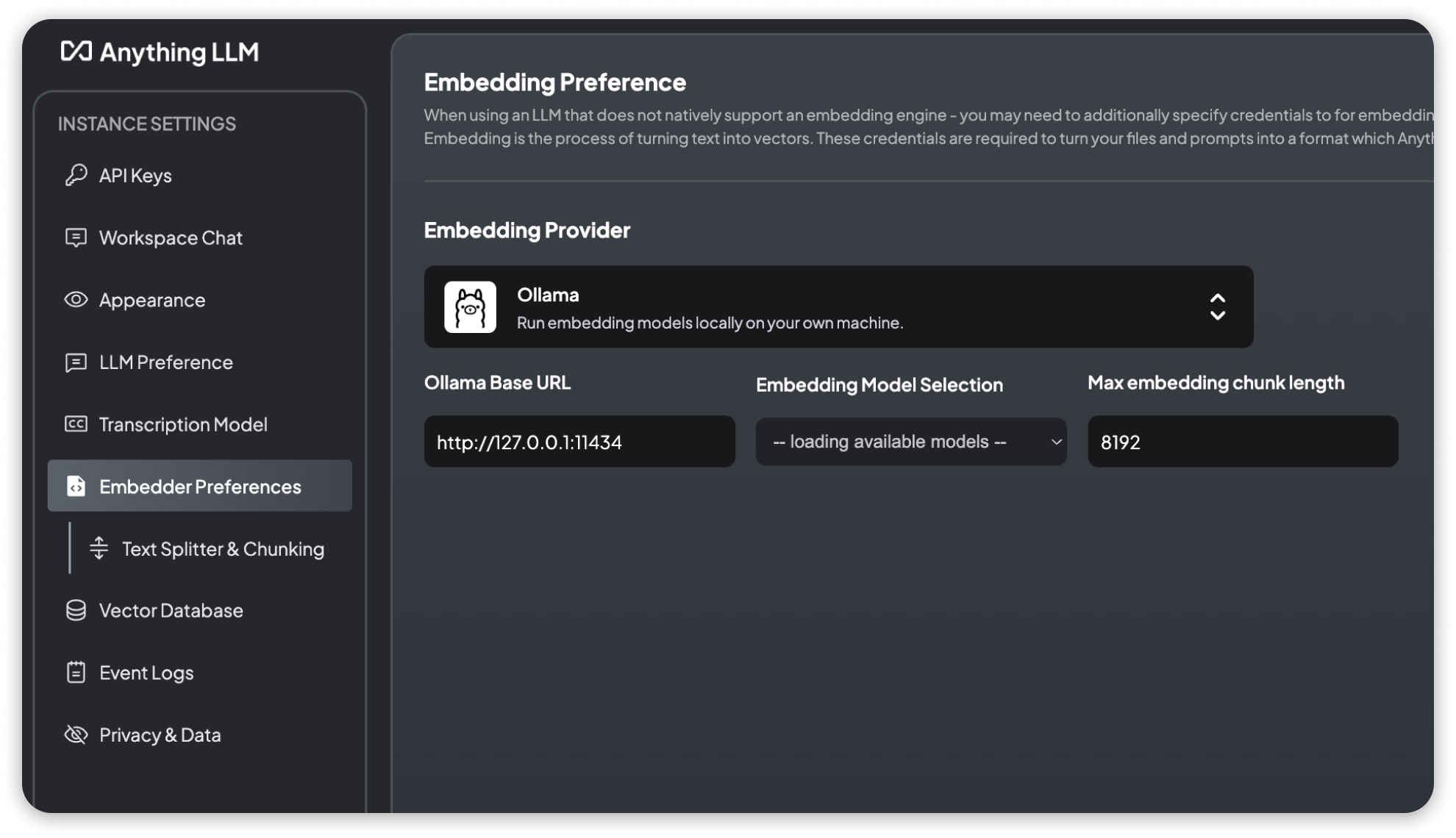This screenshot has width=1456, height=838.
Task: Navigate to LLM Preference
Action: (x=199, y=362)
